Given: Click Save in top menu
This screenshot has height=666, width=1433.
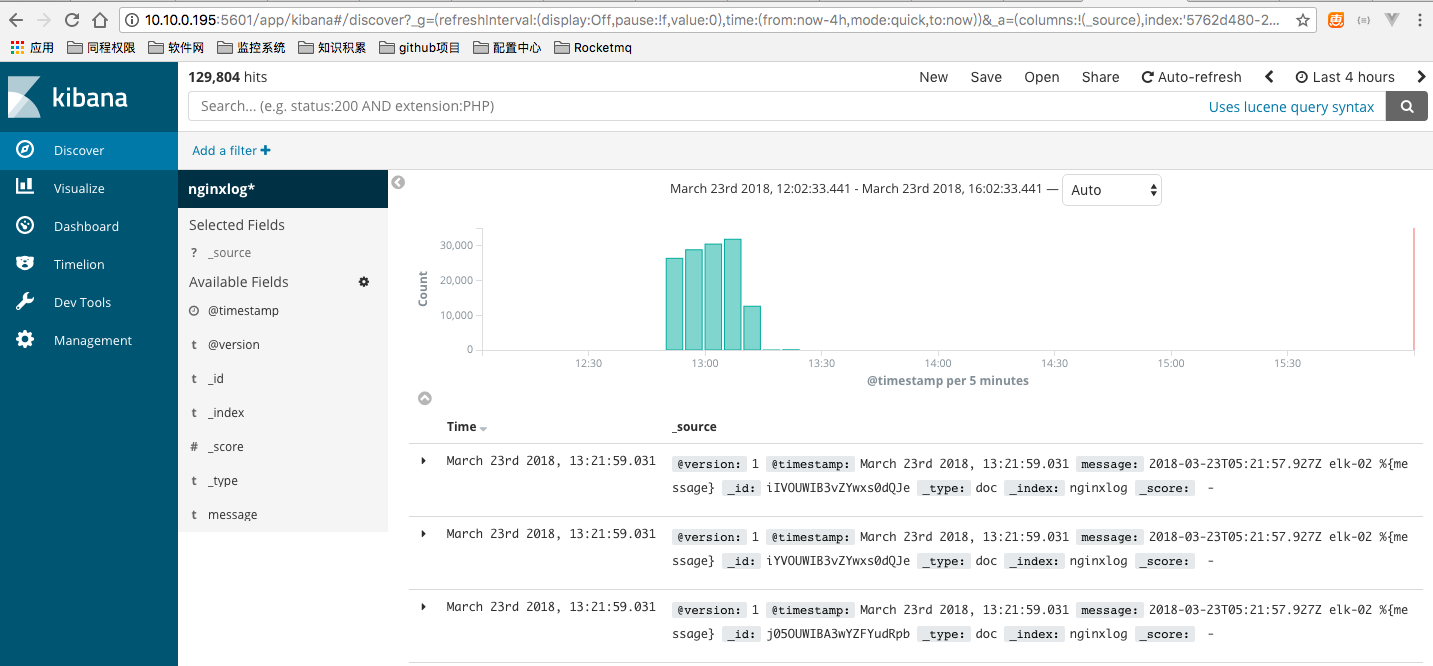Looking at the screenshot, I should pos(986,77).
